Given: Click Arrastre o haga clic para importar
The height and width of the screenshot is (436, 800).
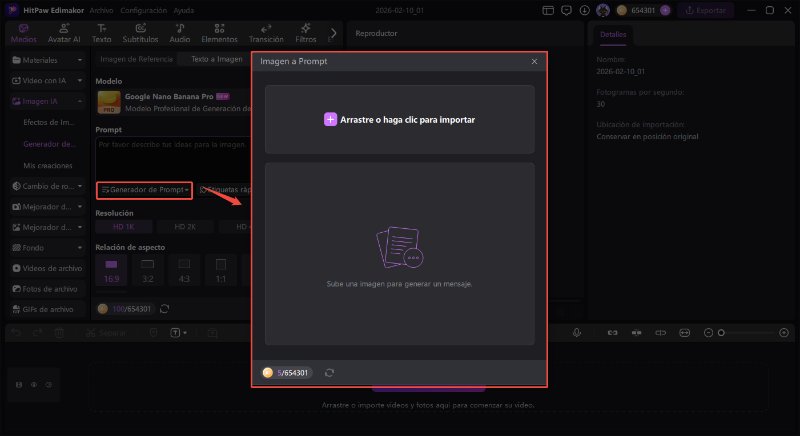Looking at the screenshot, I should click(x=399, y=119).
